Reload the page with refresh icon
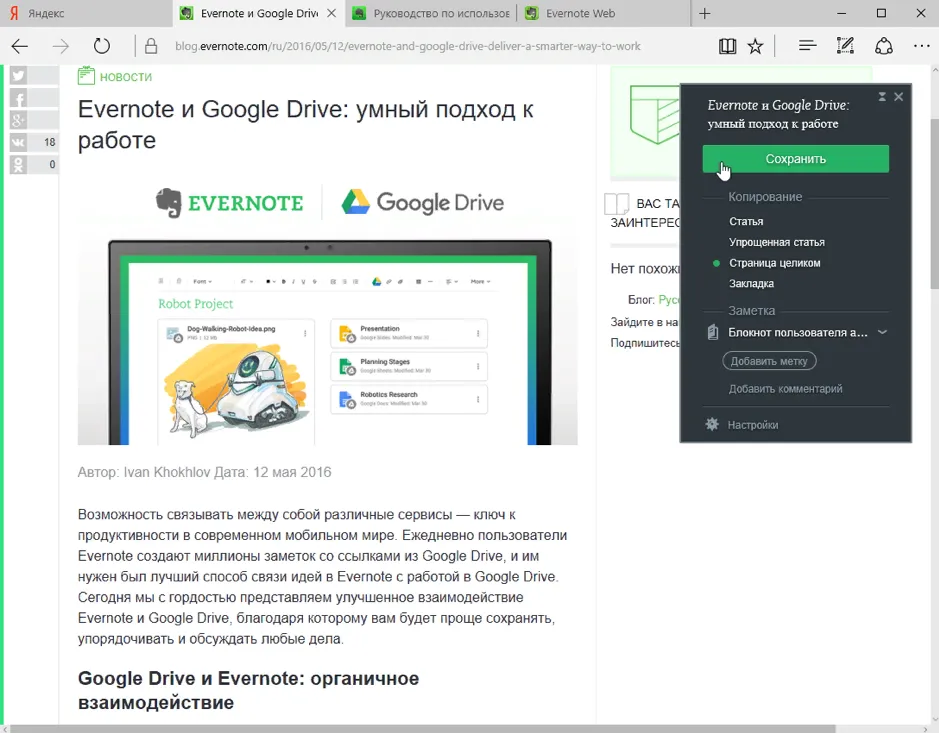The width and height of the screenshot is (939, 733). pyautogui.click(x=102, y=46)
